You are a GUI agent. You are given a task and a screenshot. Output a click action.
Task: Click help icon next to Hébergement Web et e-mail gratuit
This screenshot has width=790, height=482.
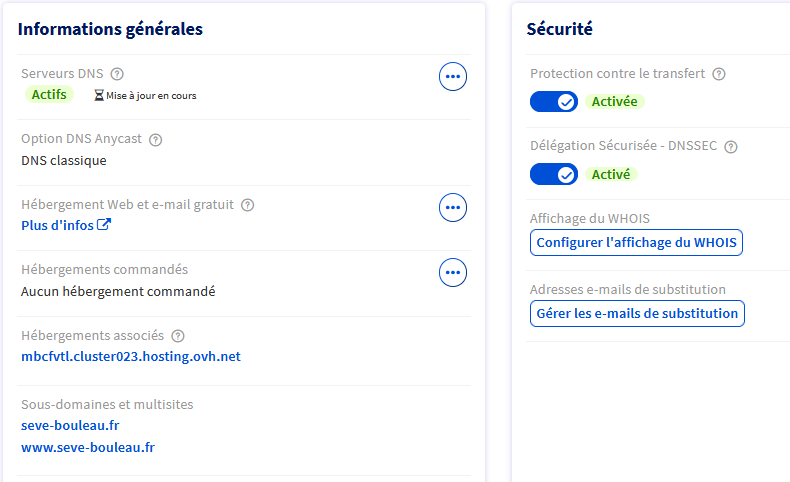248,205
